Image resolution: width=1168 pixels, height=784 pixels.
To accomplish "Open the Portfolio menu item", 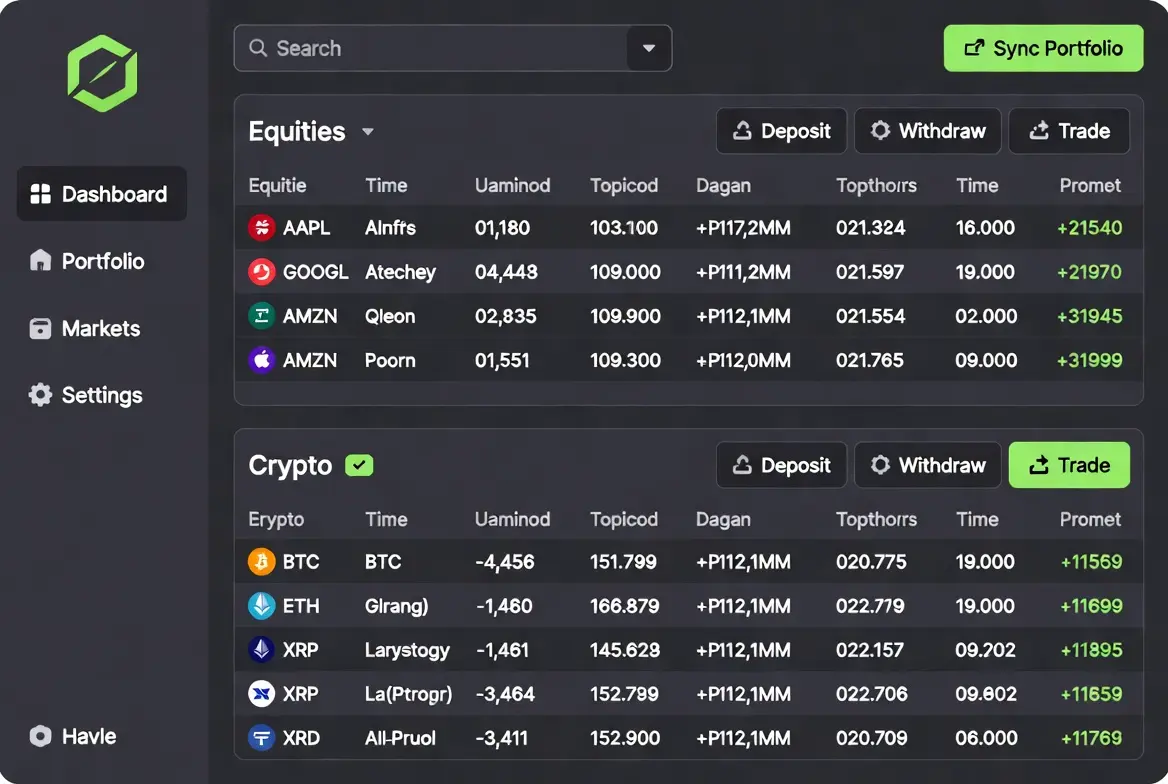I will pos(102,261).
